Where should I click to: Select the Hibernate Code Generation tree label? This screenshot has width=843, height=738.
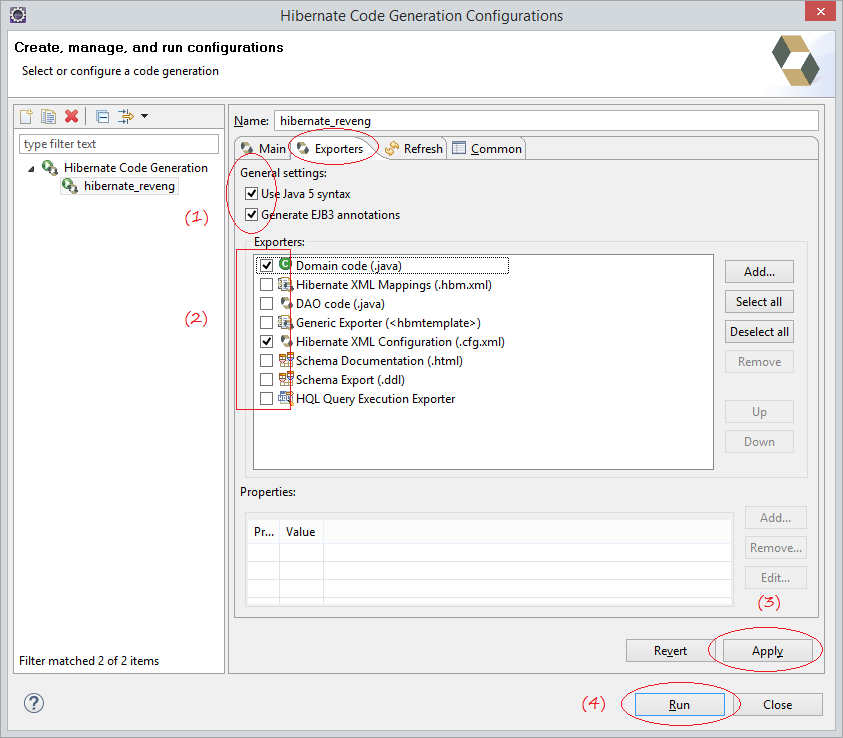click(135, 168)
